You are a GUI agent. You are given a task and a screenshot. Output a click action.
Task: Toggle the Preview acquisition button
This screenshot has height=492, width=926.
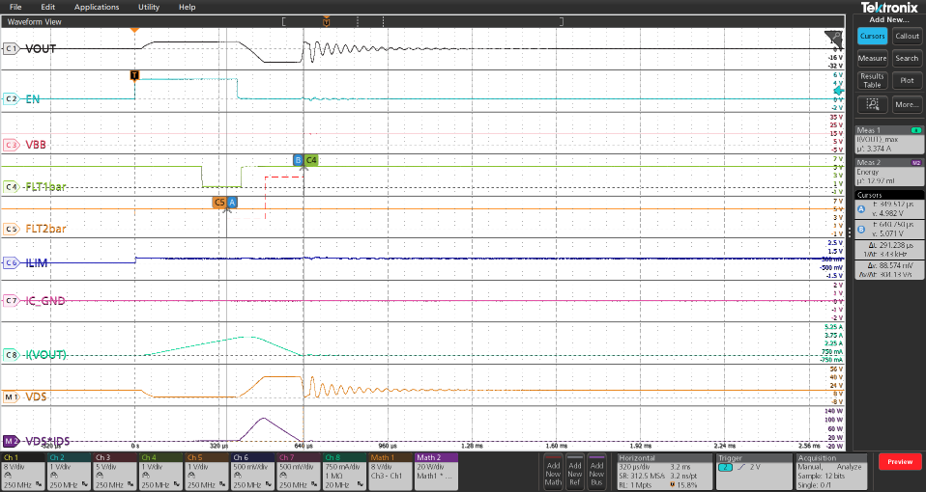click(x=900, y=462)
